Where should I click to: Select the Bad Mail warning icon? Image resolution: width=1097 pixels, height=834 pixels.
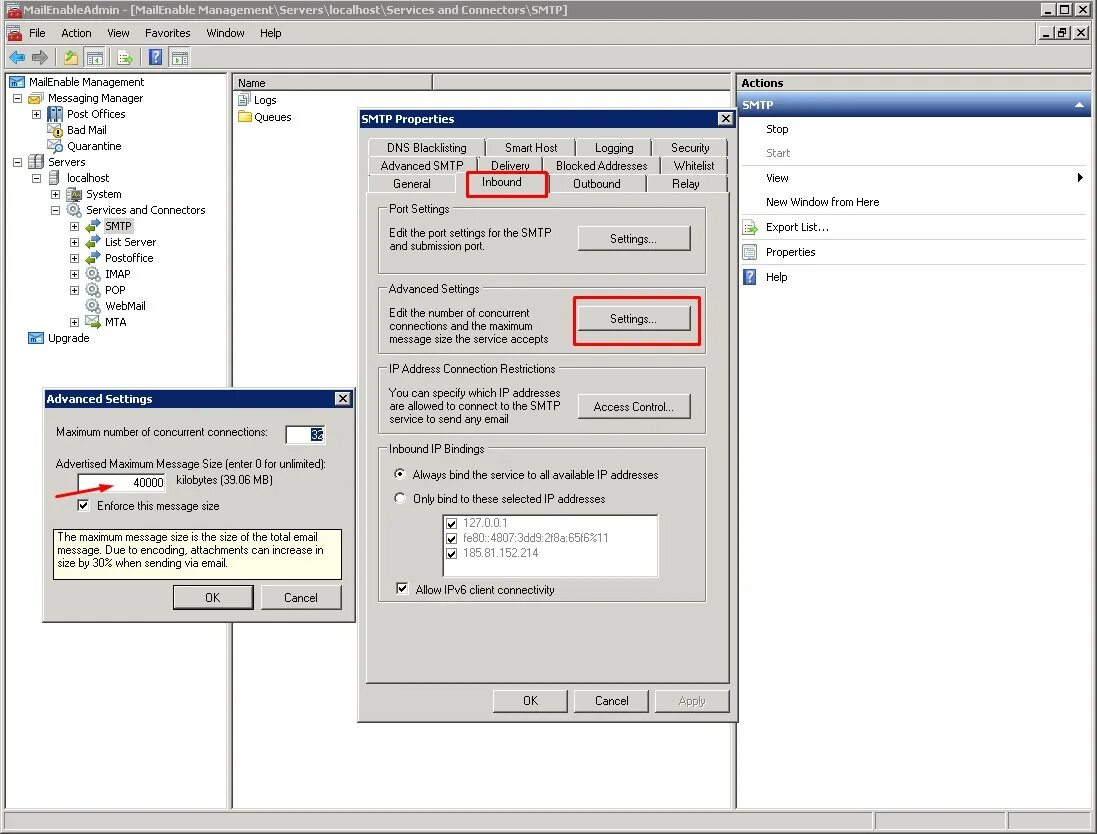click(x=55, y=130)
